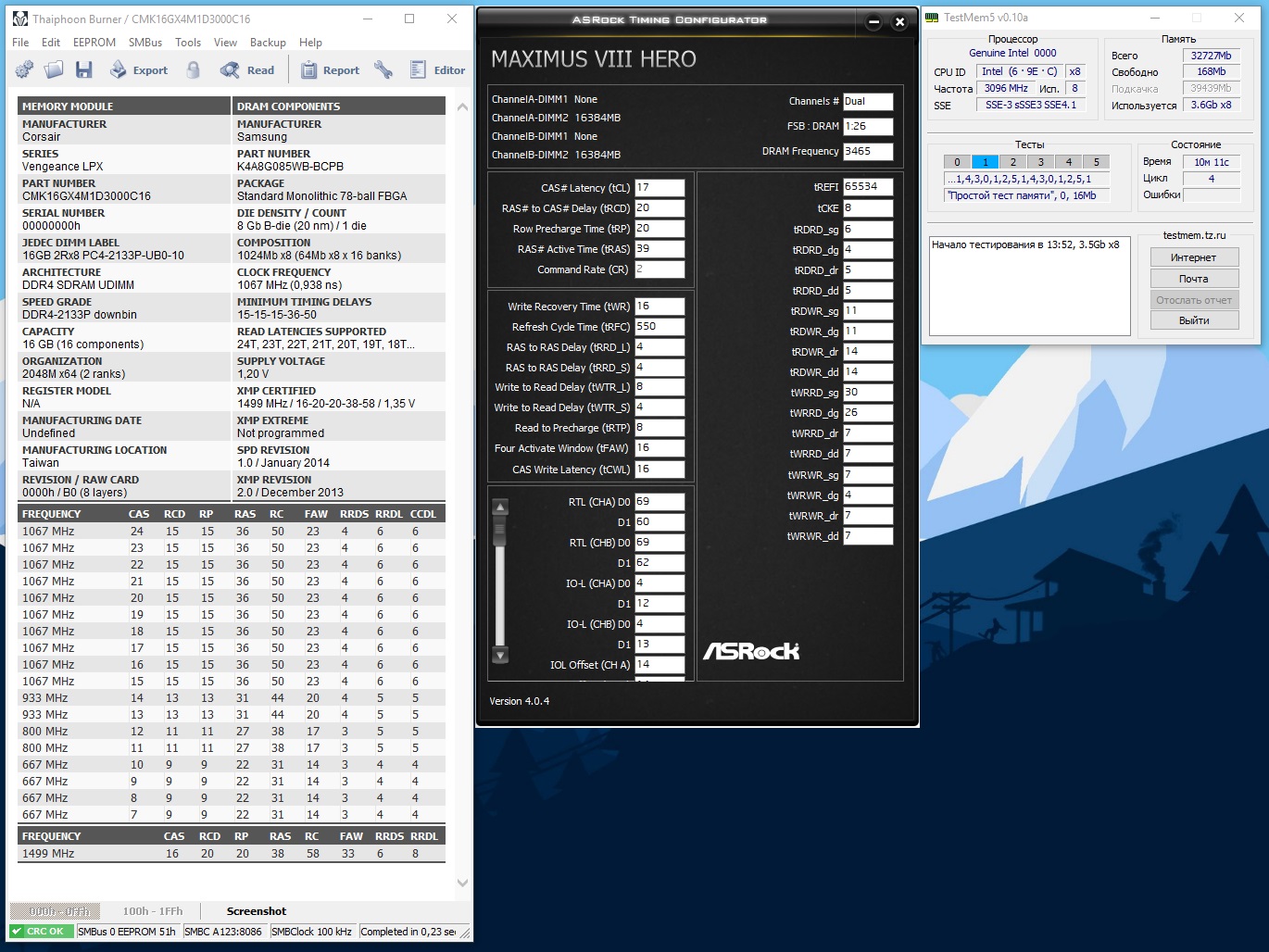Click the TestMem5 title bar memory icon
This screenshot has height=952, width=1269.
point(933,18)
